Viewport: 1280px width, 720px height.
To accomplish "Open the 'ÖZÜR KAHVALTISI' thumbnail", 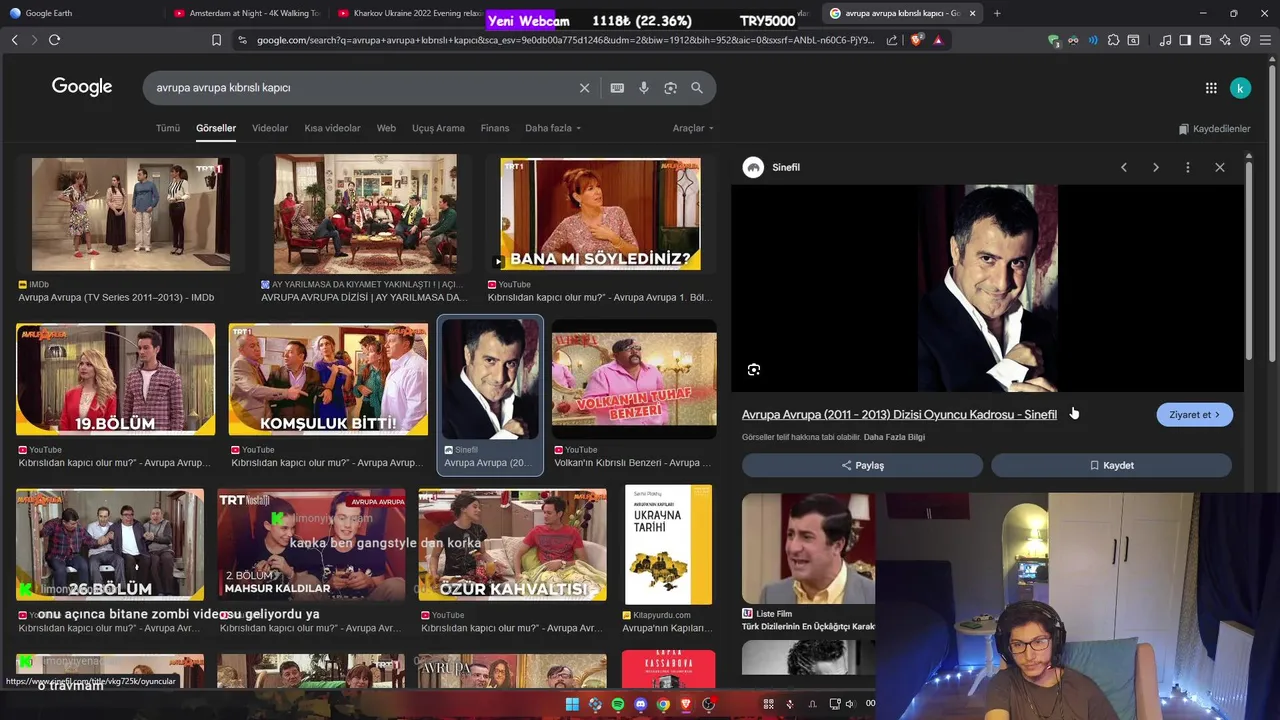I will 512,545.
